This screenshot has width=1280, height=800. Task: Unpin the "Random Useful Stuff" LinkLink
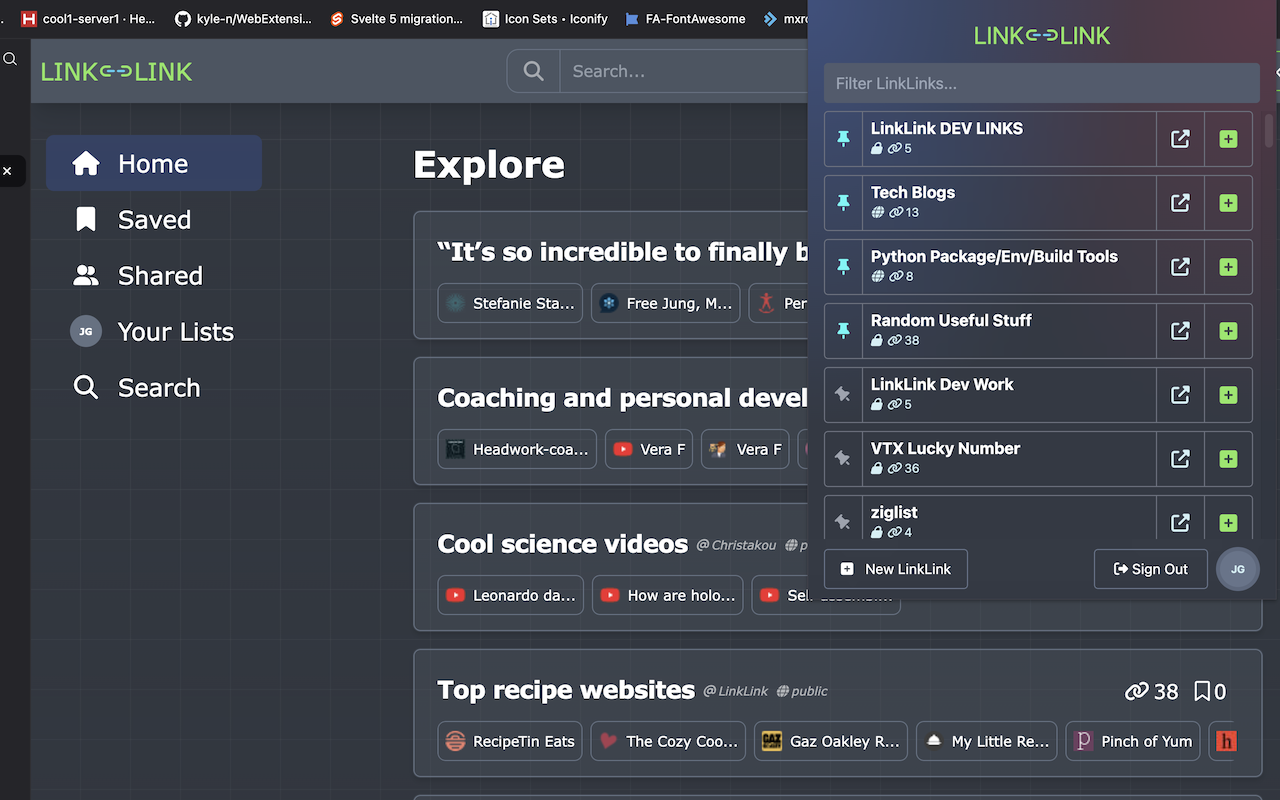[842, 331]
